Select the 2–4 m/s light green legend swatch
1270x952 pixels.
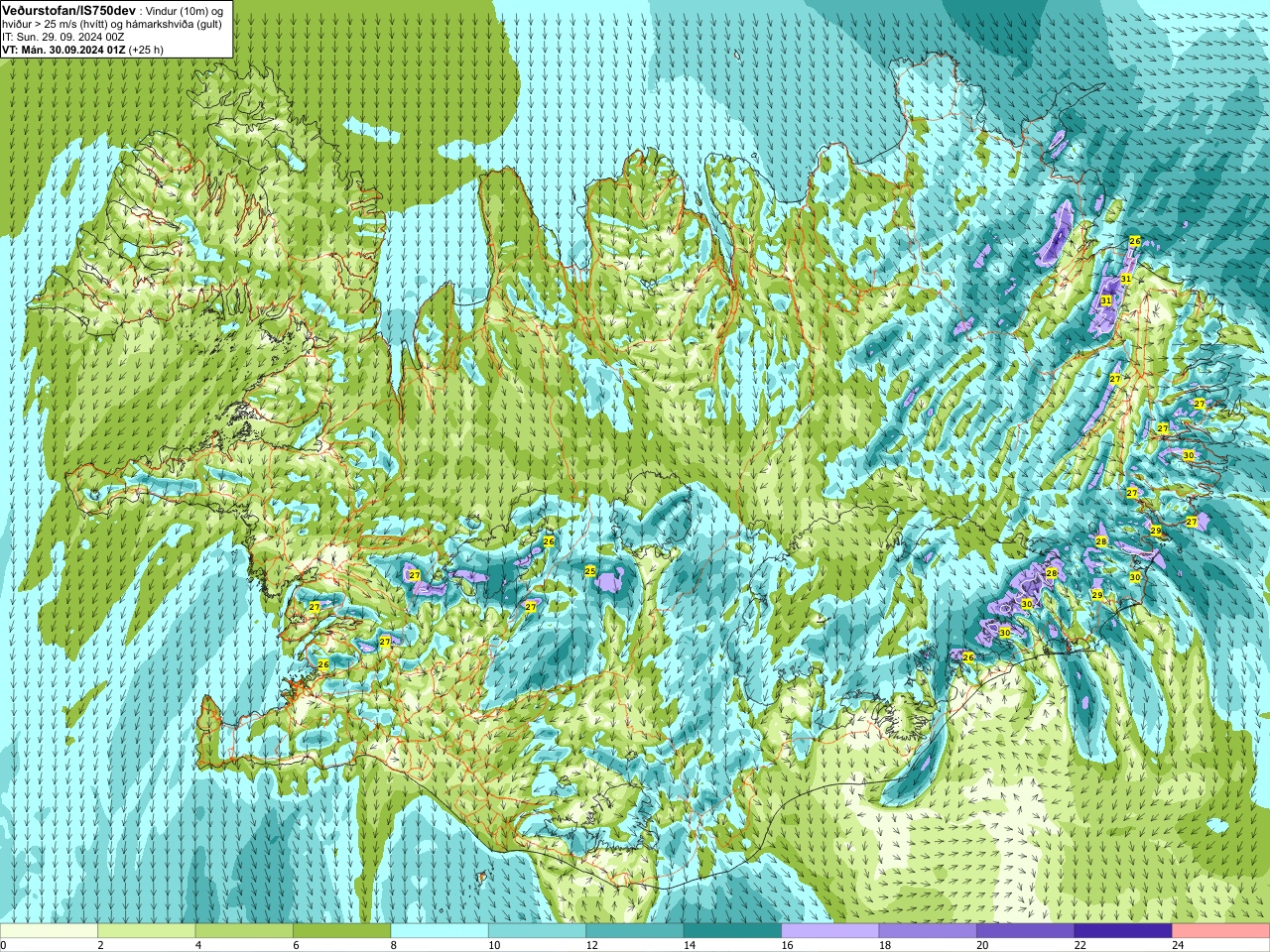point(147,931)
